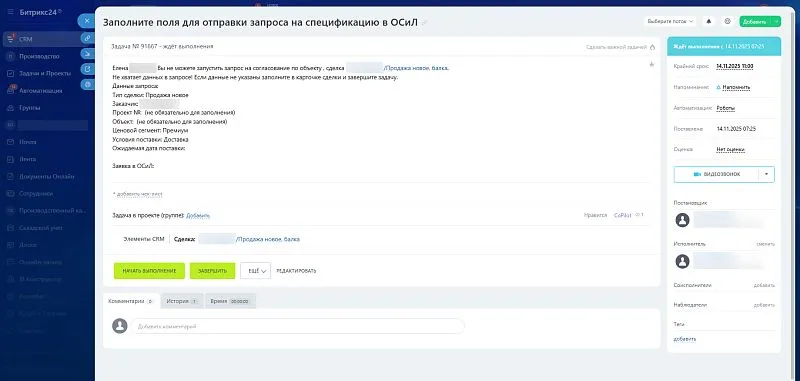Image resolution: width=800 pixels, height=381 pixels.
Task: Open the task settings gear icon
Action: tap(728, 21)
